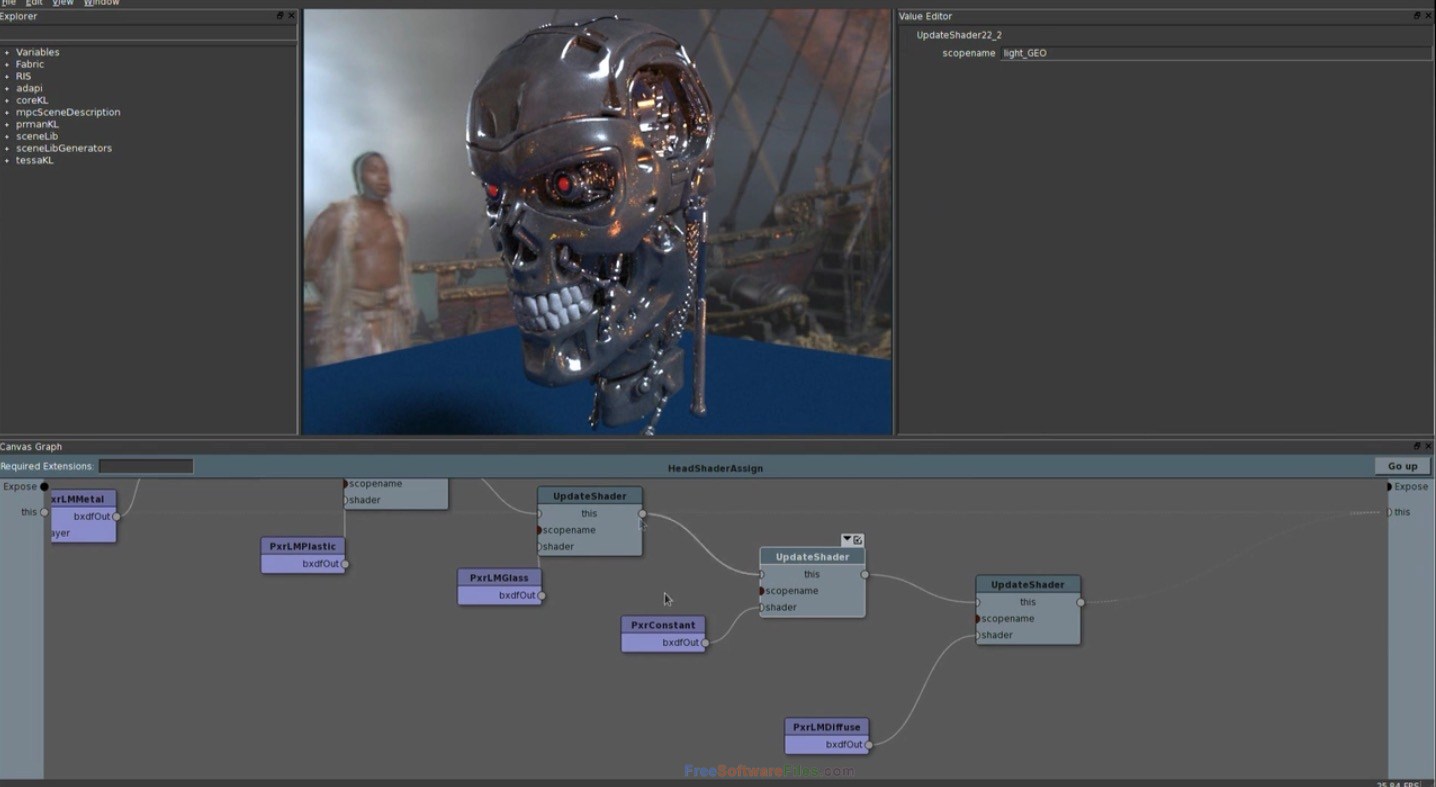Click the scopename port of the UpdateShader fed by PxrConstant
The width and height of the screenshot is (1436, 787).
(x=761, y=591)
